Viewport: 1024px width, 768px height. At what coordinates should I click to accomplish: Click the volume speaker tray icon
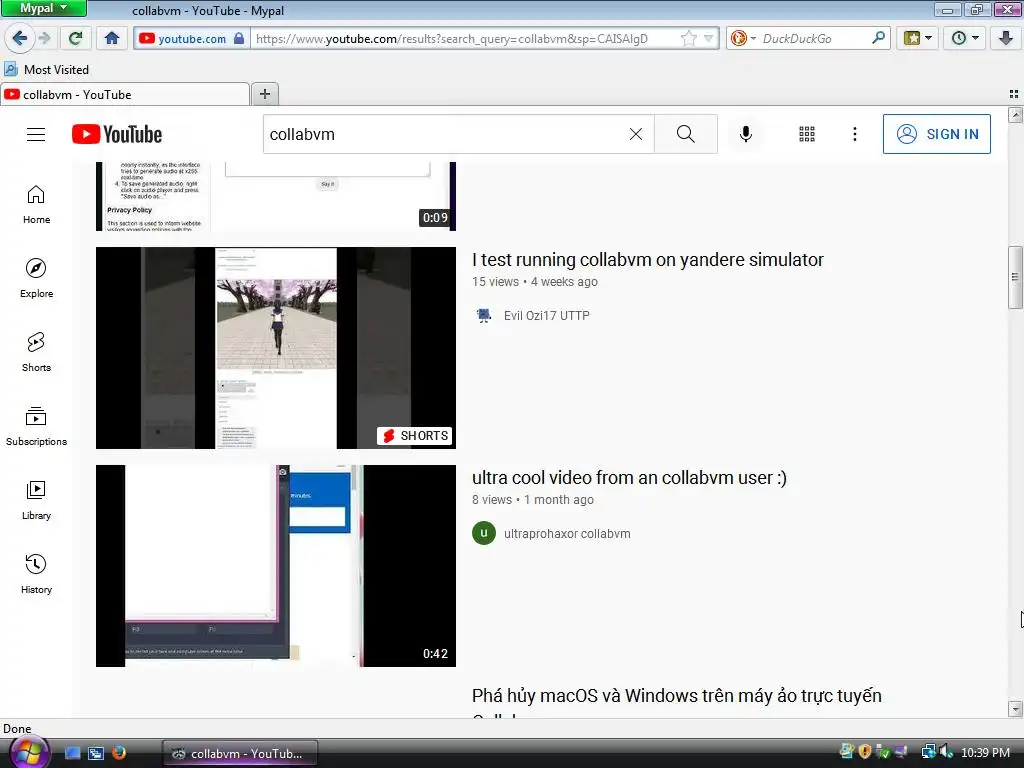[946, 752]
